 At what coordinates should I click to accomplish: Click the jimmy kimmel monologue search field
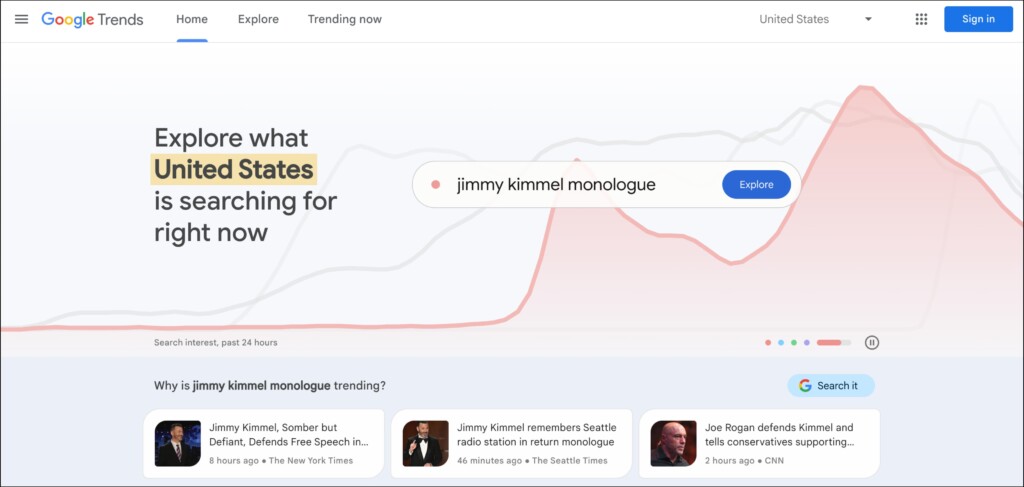tap(570, 184)
